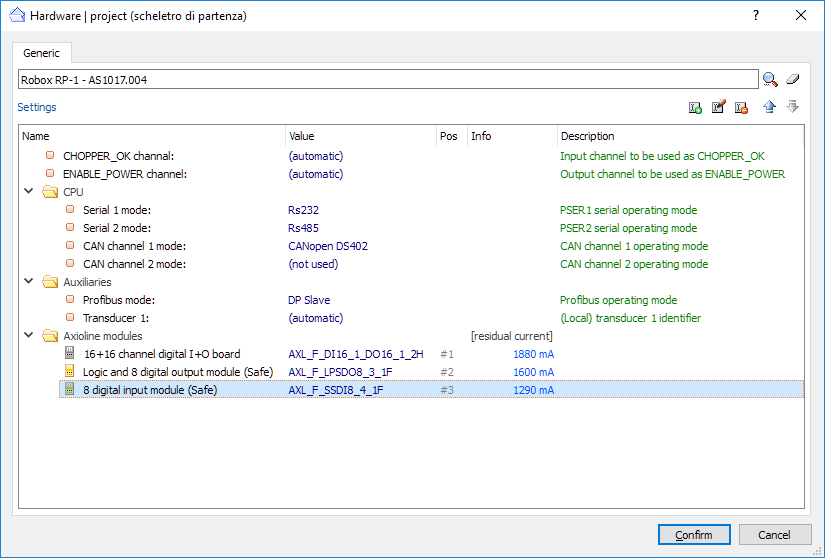Screen dimensions: 825x558
Task: Click the Transducer 1 property icon
Action: (x=70, y=318)
